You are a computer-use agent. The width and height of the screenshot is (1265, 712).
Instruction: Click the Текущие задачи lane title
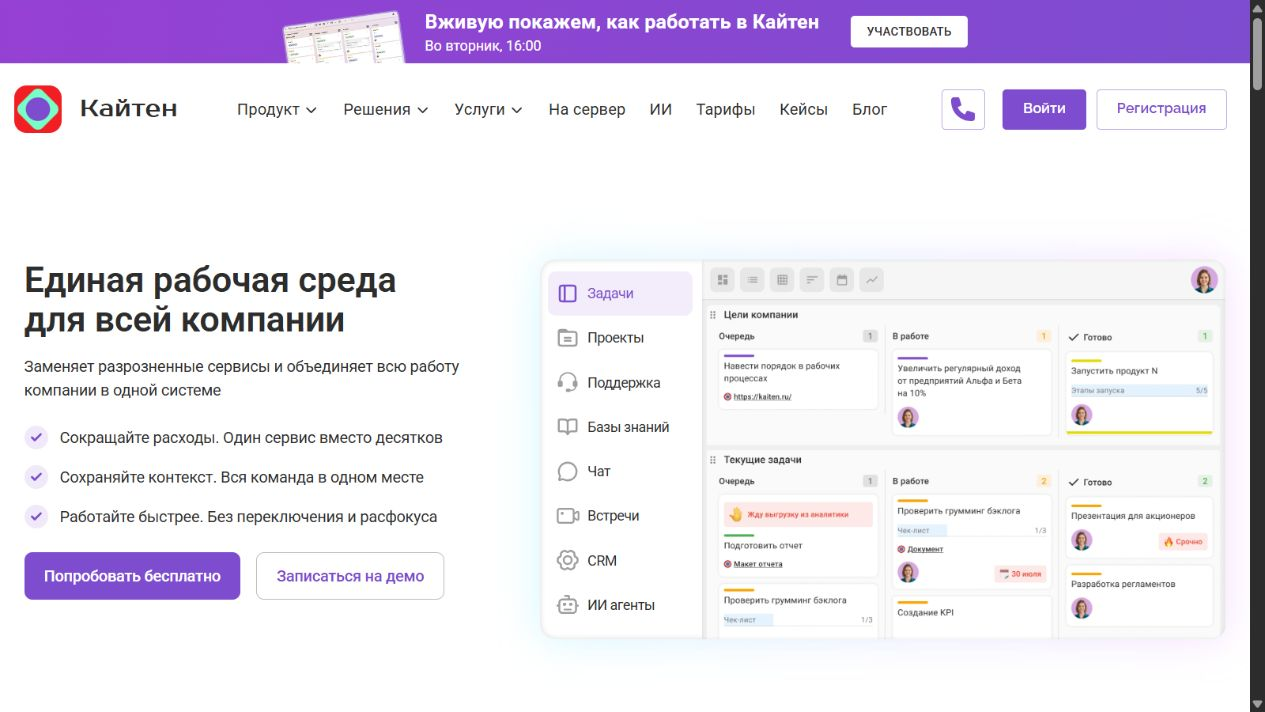[x=762, y=460]
